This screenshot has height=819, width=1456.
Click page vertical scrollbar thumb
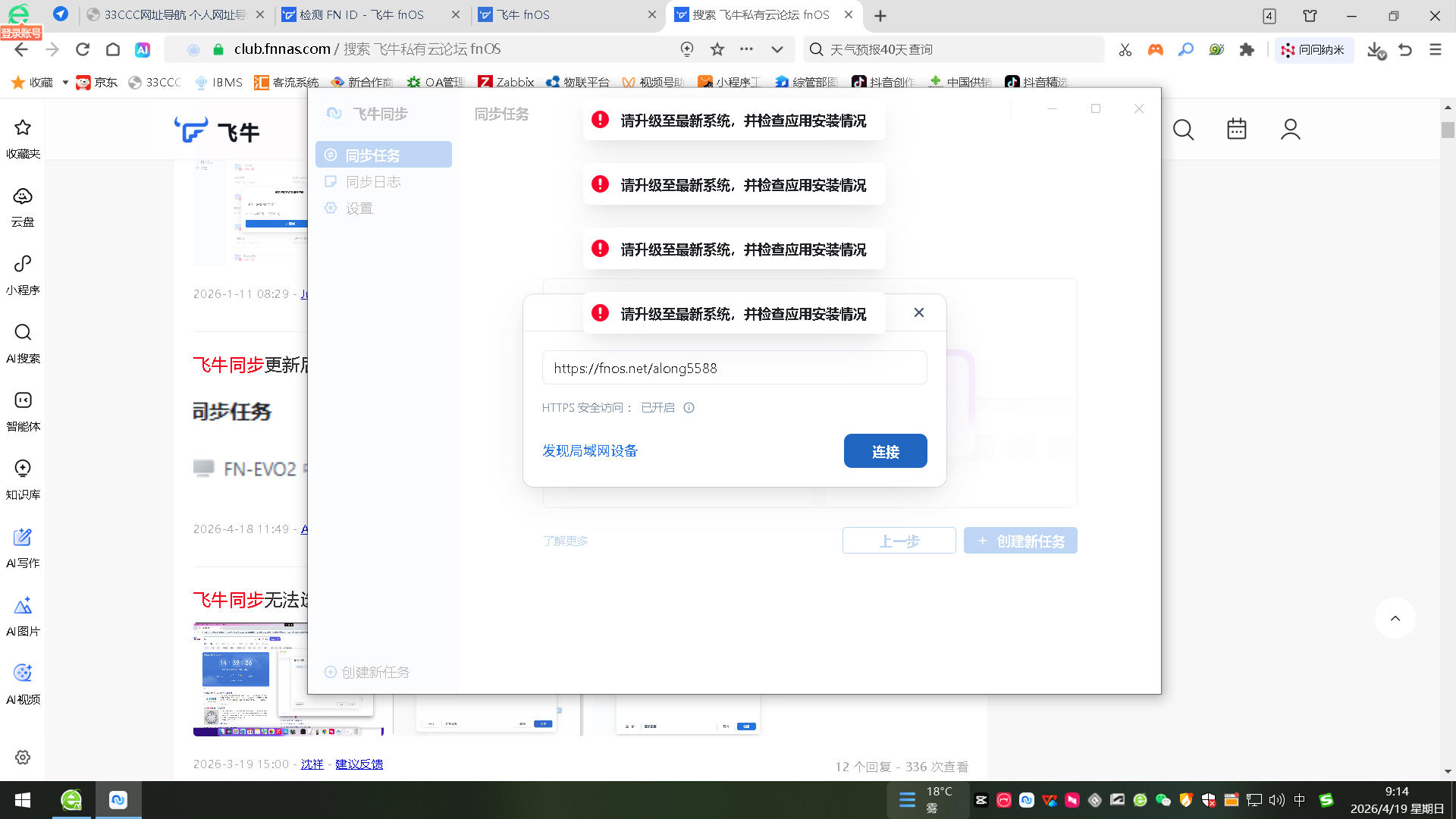pos(1448,130)
